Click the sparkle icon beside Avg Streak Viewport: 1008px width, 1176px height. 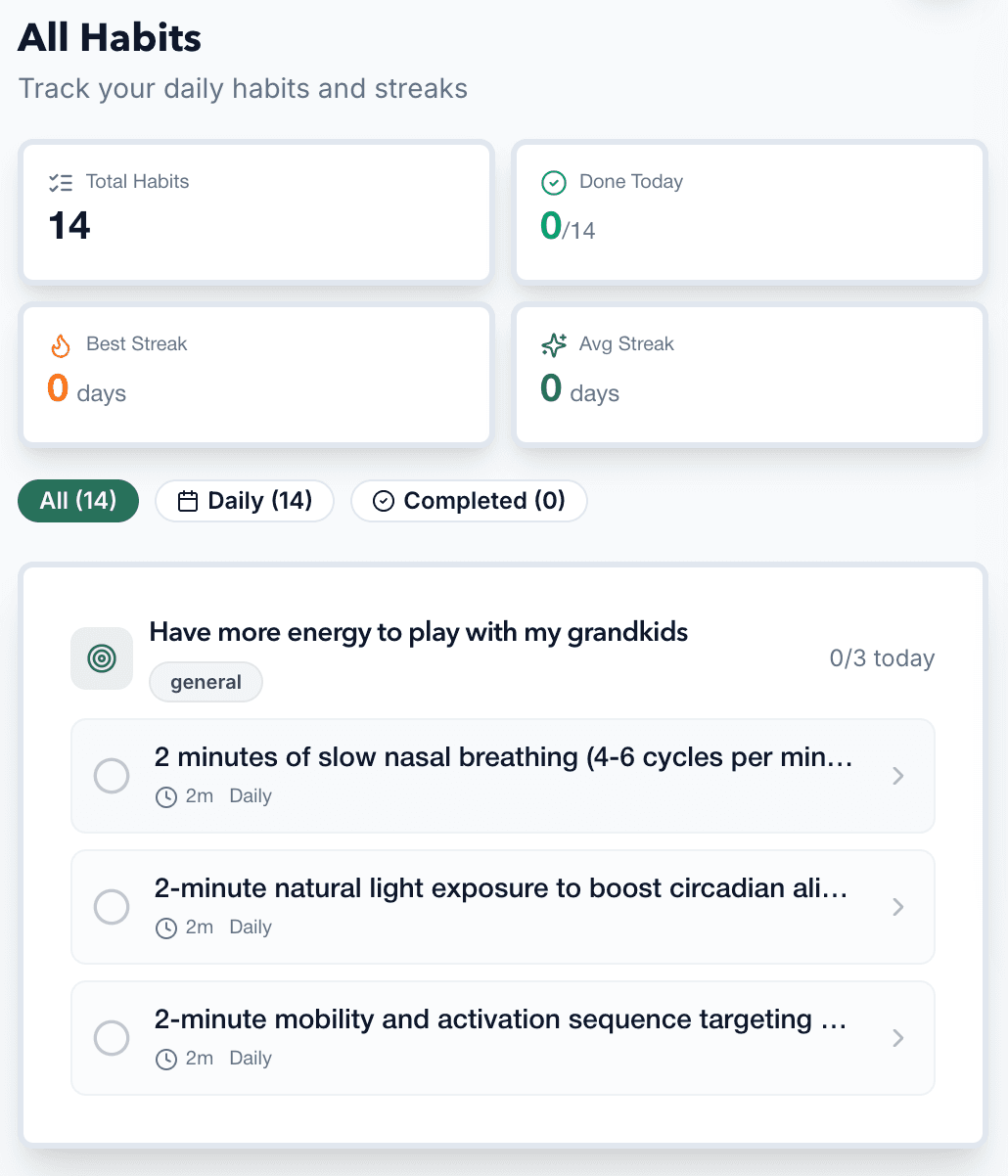(554, 345)
